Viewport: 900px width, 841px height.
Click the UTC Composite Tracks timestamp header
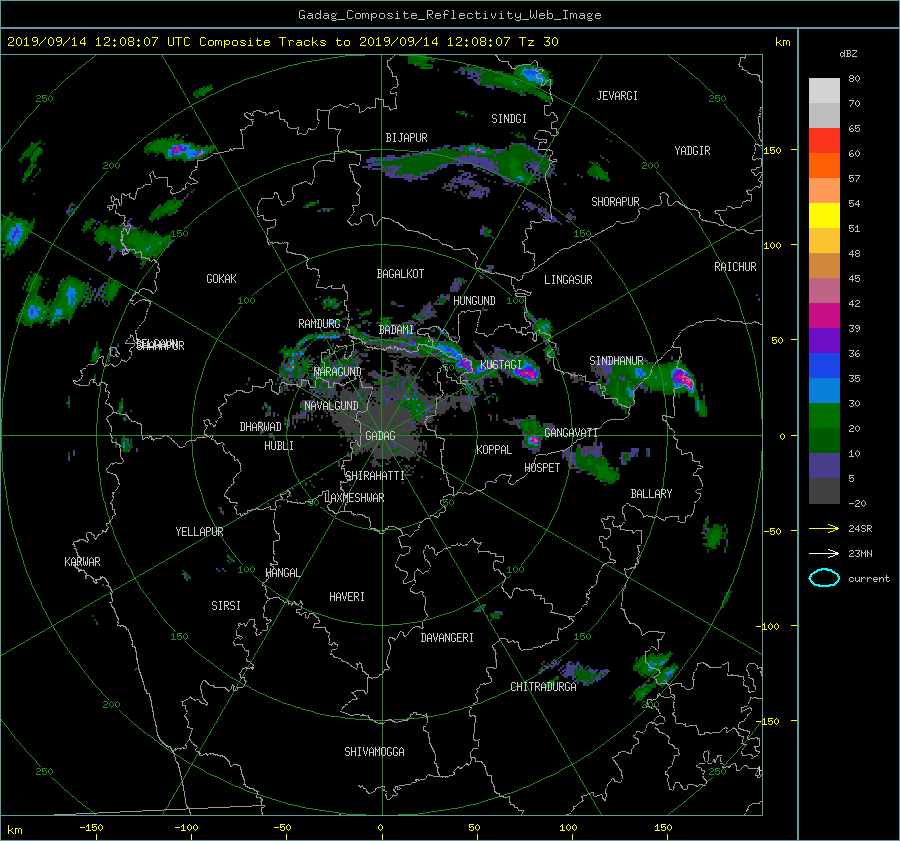point(283,42)
